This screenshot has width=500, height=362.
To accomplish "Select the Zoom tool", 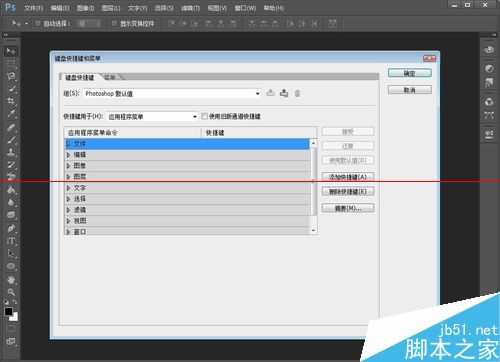I will tap(11, 292).
